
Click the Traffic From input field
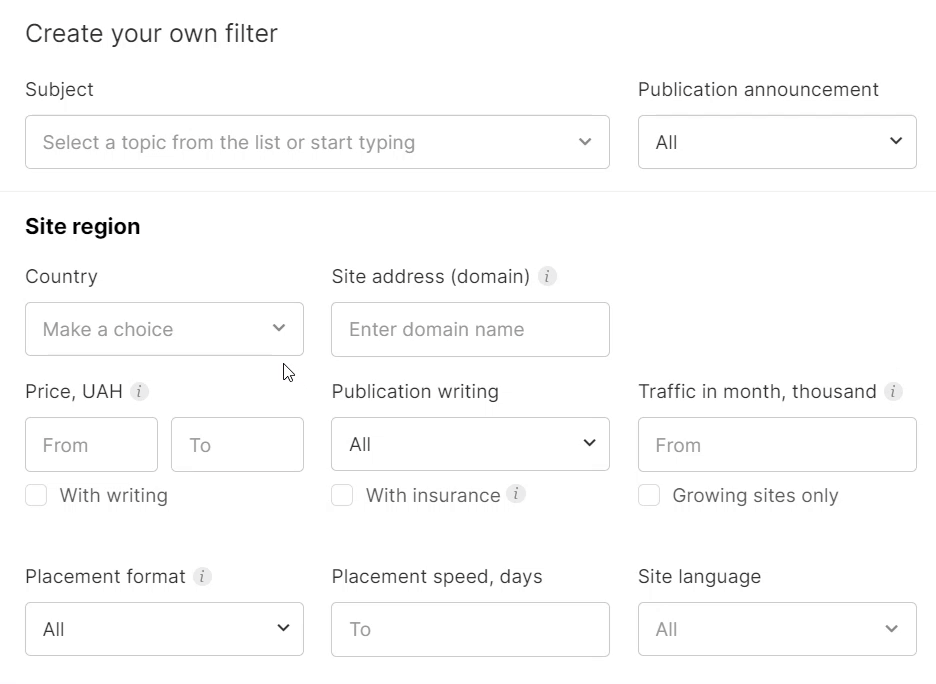777,445
